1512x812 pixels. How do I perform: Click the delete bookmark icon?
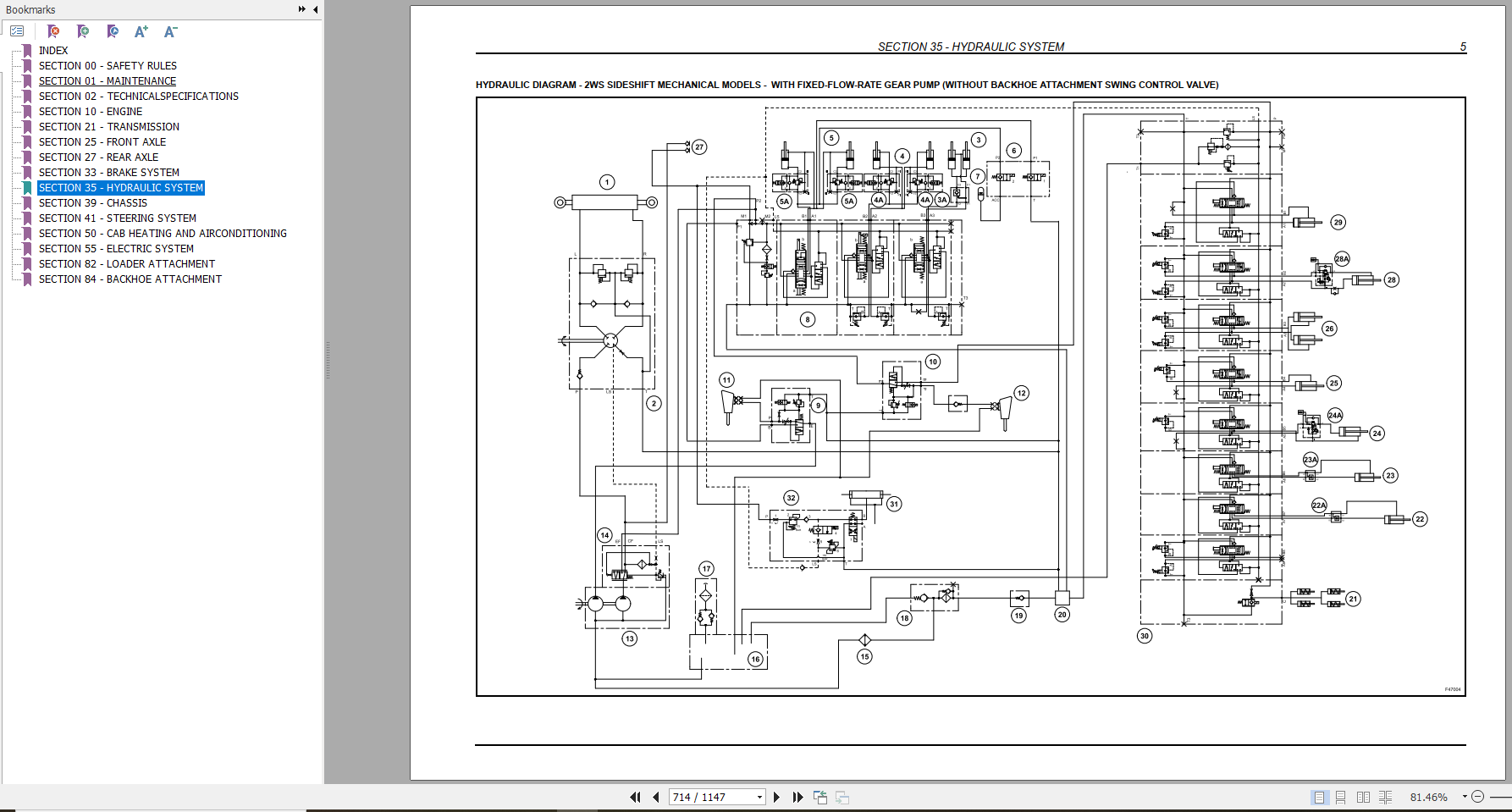click(53, 31)
